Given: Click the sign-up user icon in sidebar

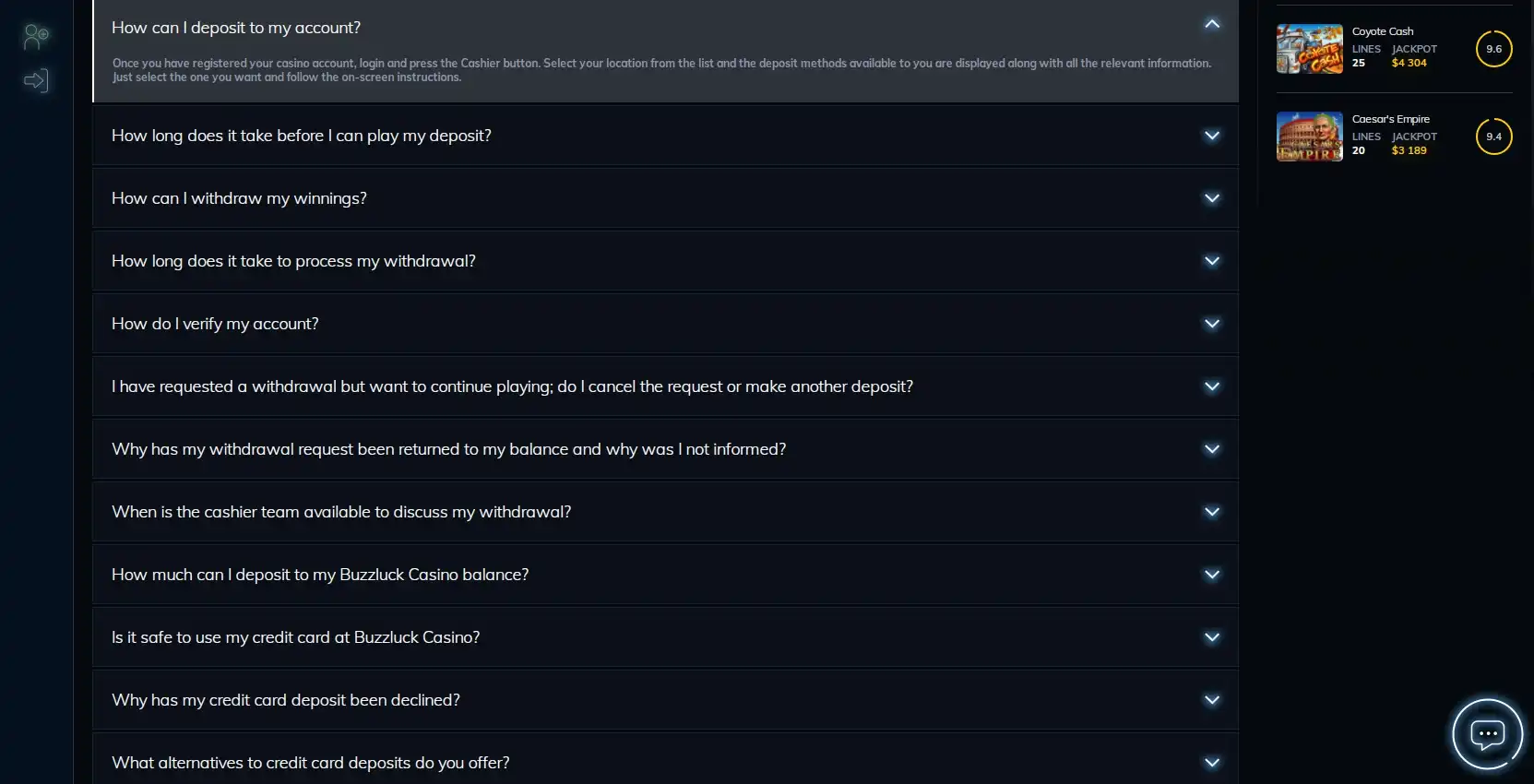Looking at the screenshot, I should point(36,37).
